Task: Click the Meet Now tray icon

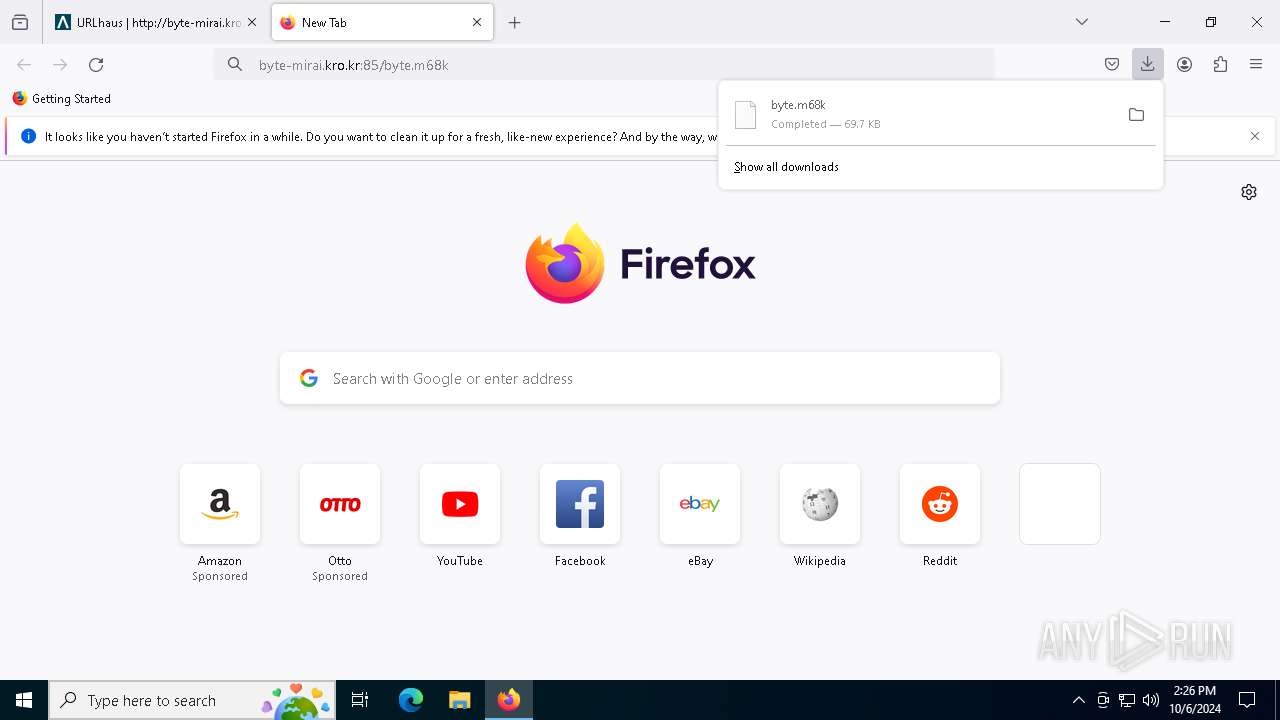Action: click(x=1103, y=700)
